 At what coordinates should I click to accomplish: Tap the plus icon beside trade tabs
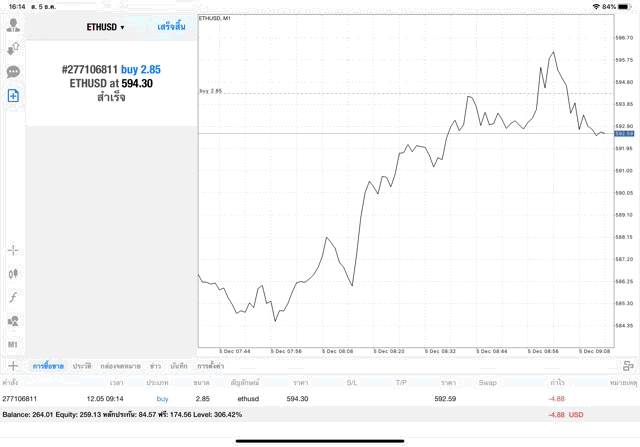[13, 366]
